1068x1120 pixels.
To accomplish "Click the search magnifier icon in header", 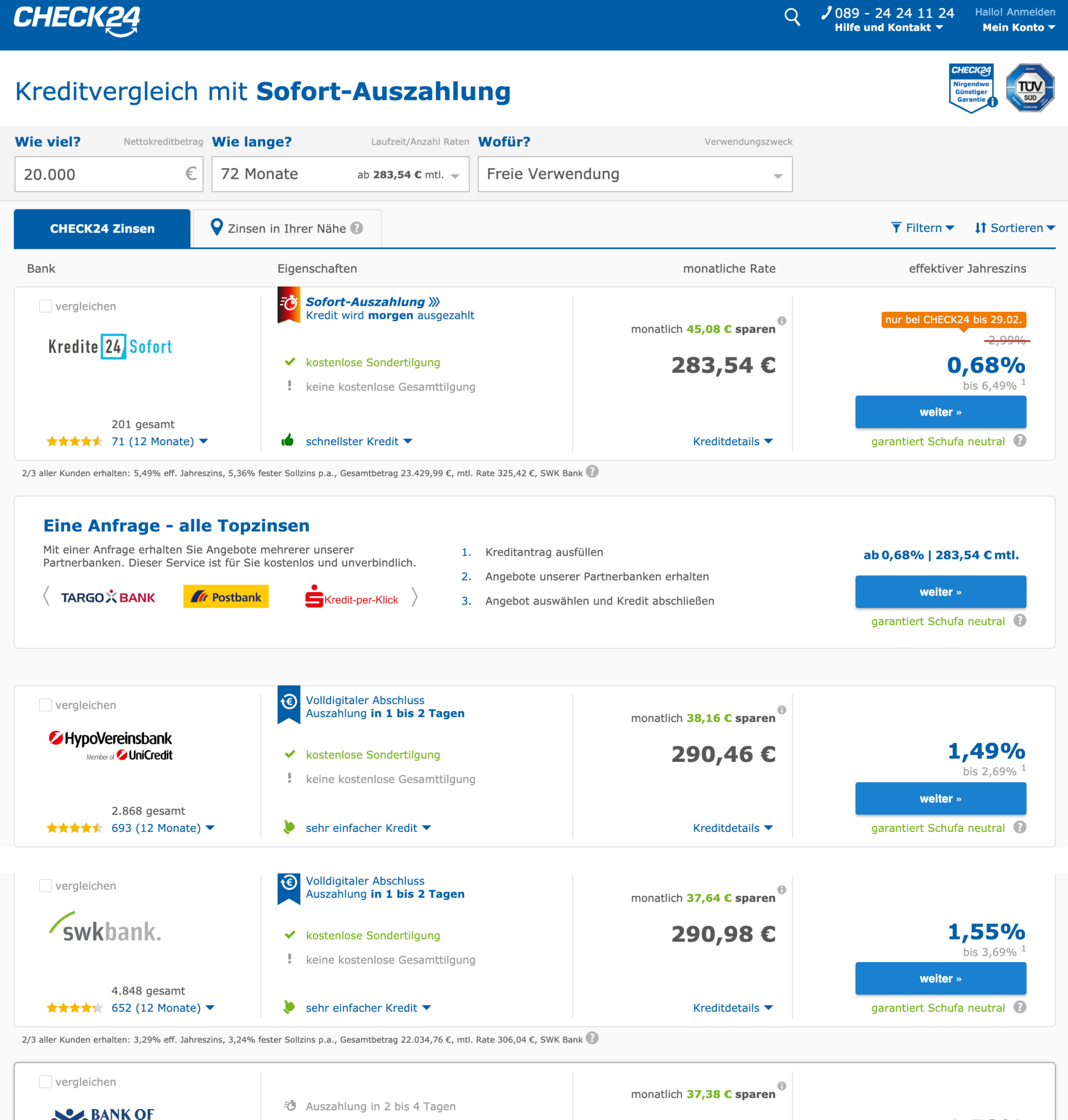I will point(792,17).
